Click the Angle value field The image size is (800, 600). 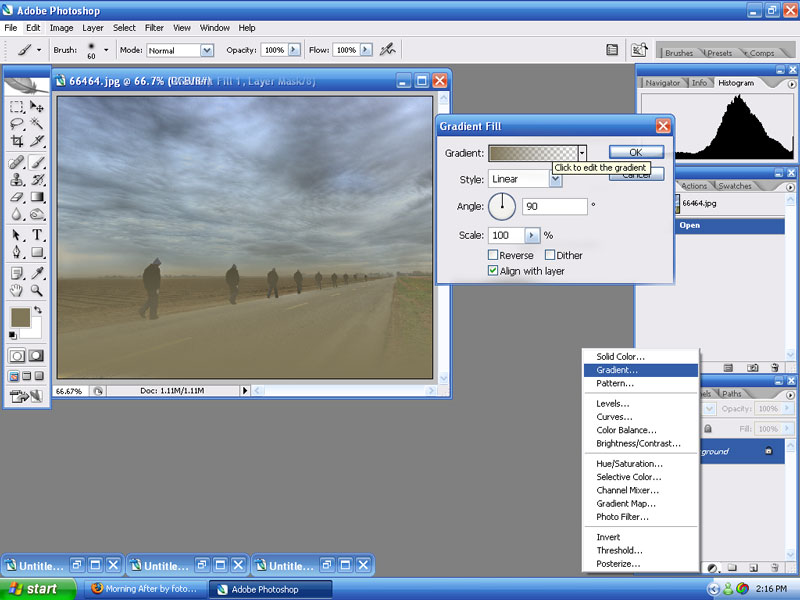(555, 206)
